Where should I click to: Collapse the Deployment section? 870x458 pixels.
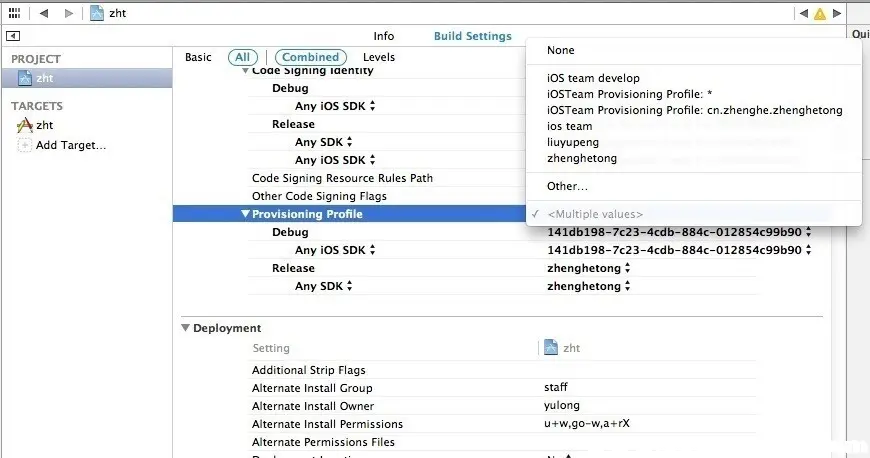185,328
